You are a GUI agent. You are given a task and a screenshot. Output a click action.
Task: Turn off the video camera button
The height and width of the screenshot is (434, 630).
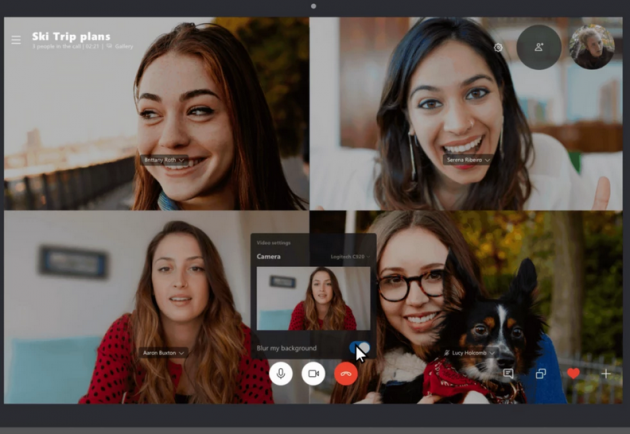[313, 373]
